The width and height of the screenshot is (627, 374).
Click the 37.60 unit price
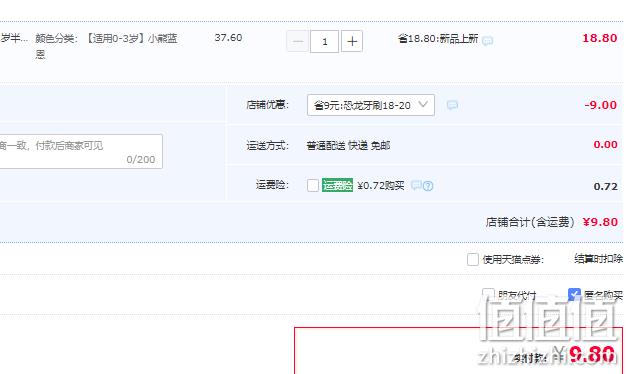coord(228,38)
